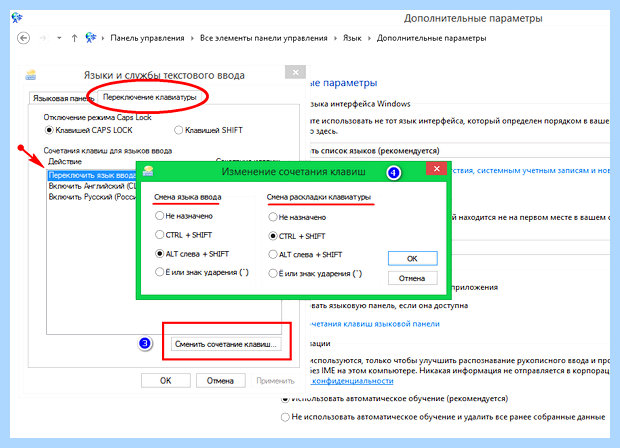Image resolution: width=620 pixels, height=448 pixels.
Task: Select Клавишей SHIFT radio option
Action: coord(208,130)
